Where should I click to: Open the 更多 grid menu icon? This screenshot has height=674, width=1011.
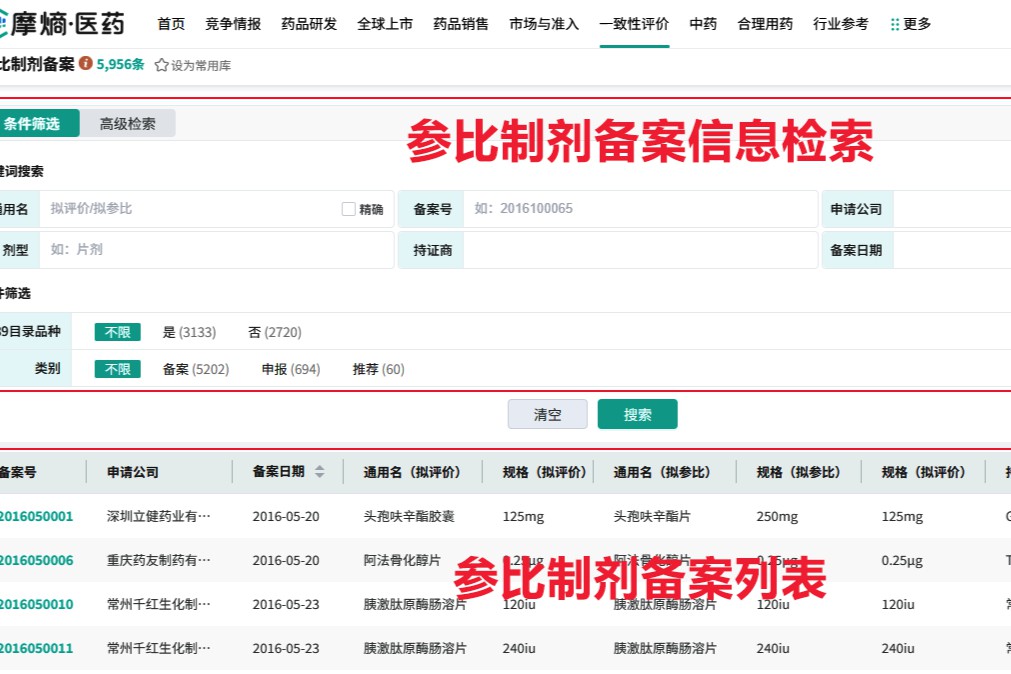[x=894, y=23]
